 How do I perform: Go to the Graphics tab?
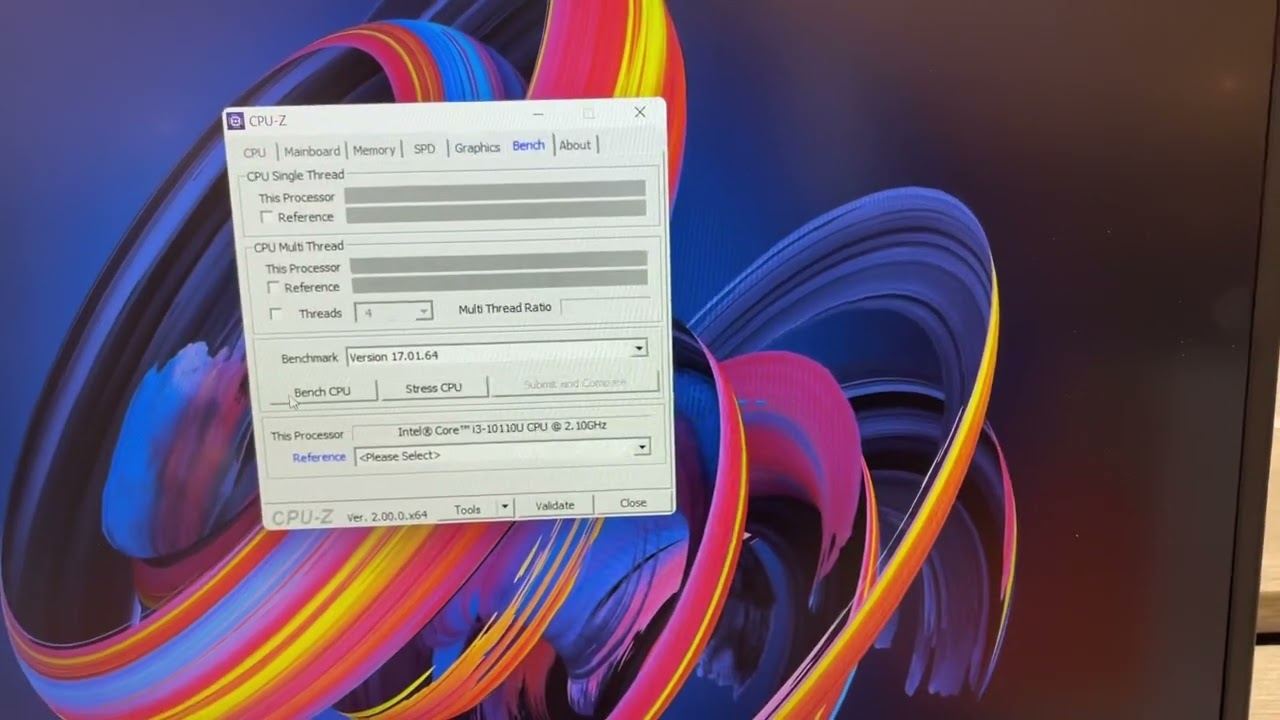pos(477,147)
